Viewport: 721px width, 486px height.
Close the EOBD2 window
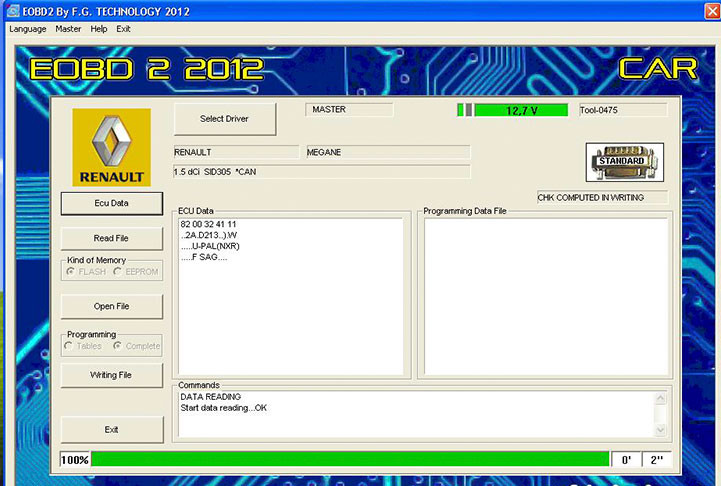click(712, 11)
